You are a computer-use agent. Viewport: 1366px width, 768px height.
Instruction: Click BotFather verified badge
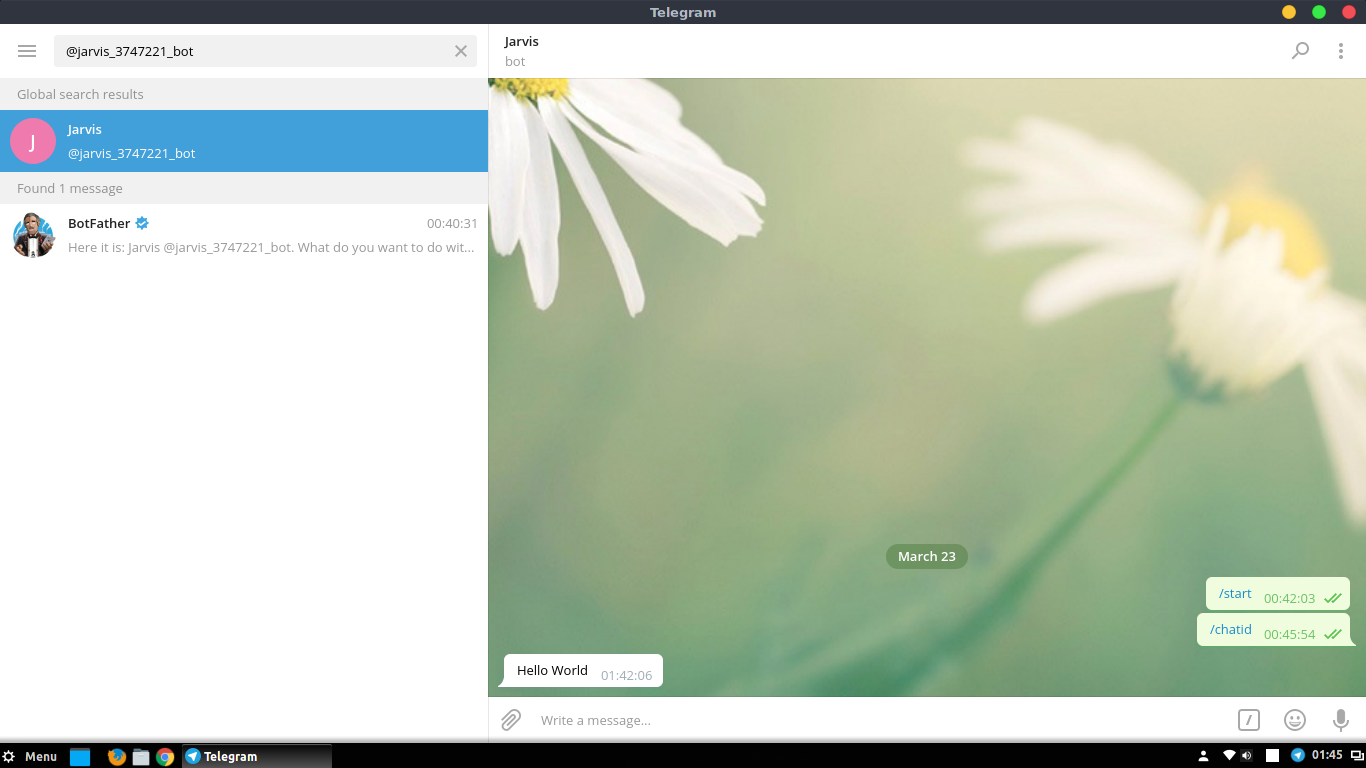(142, 223)
